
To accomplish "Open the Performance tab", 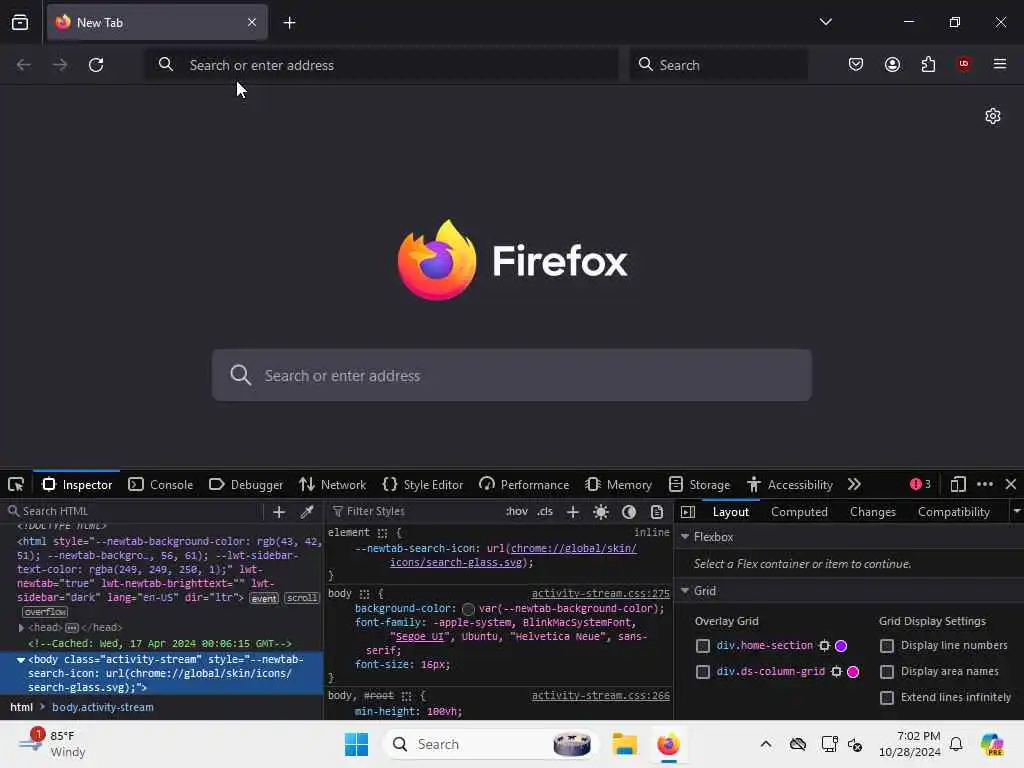I will 524,485.
